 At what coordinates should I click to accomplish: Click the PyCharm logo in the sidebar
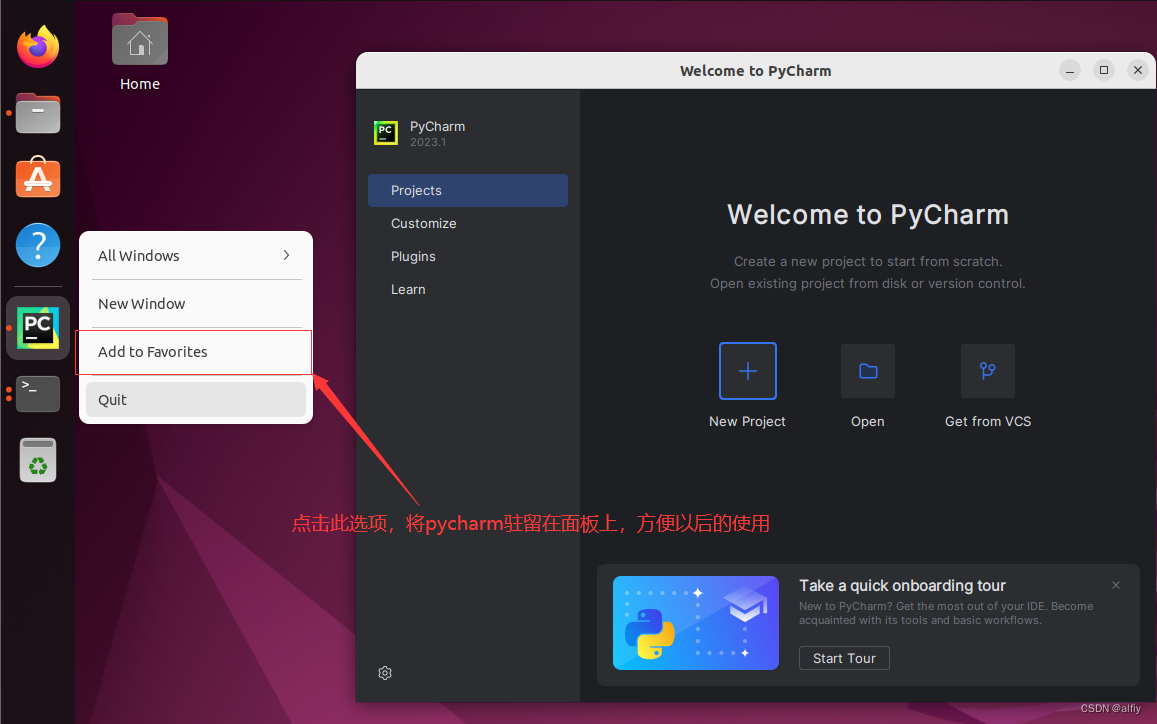(x=386, y=133)
